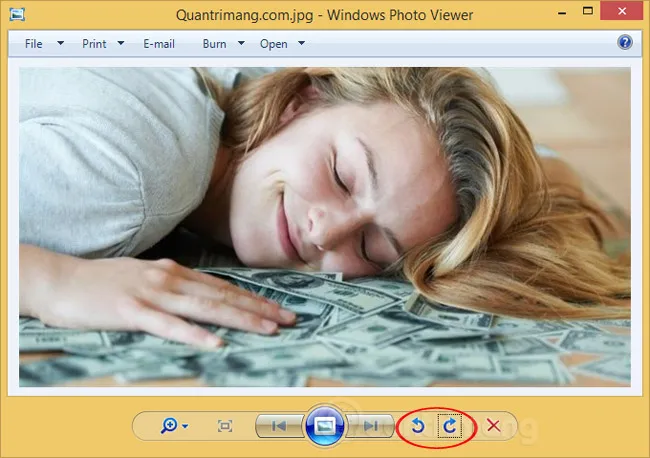Rotate the photo clockwise

point(450,426)
